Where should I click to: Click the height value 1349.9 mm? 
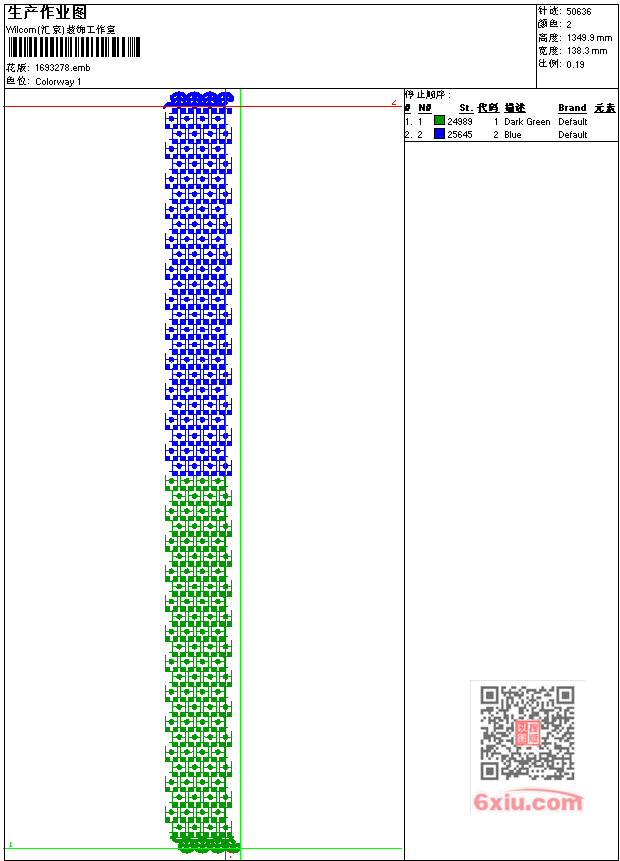[x=589, y=38]
